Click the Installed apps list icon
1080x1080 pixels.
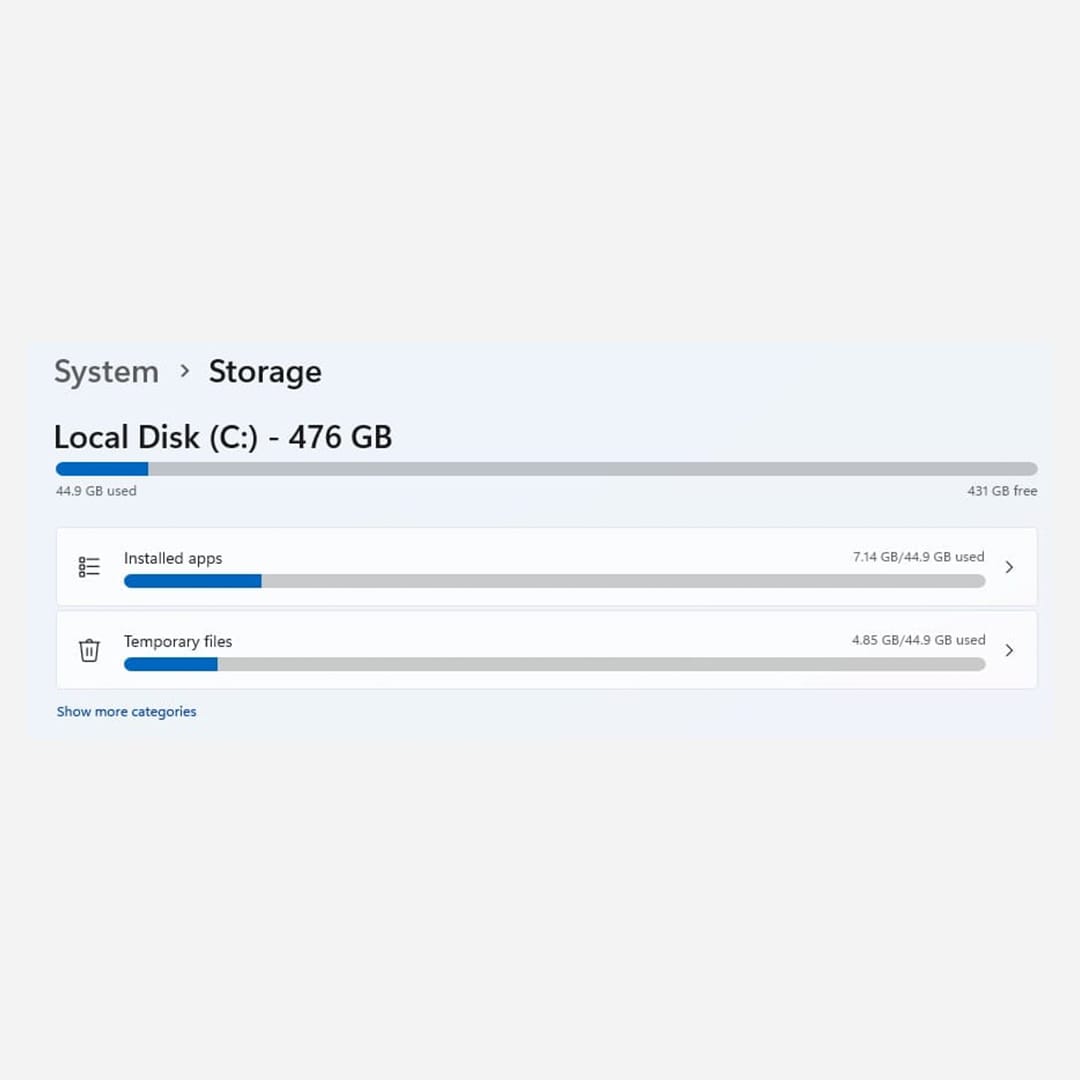89,567
